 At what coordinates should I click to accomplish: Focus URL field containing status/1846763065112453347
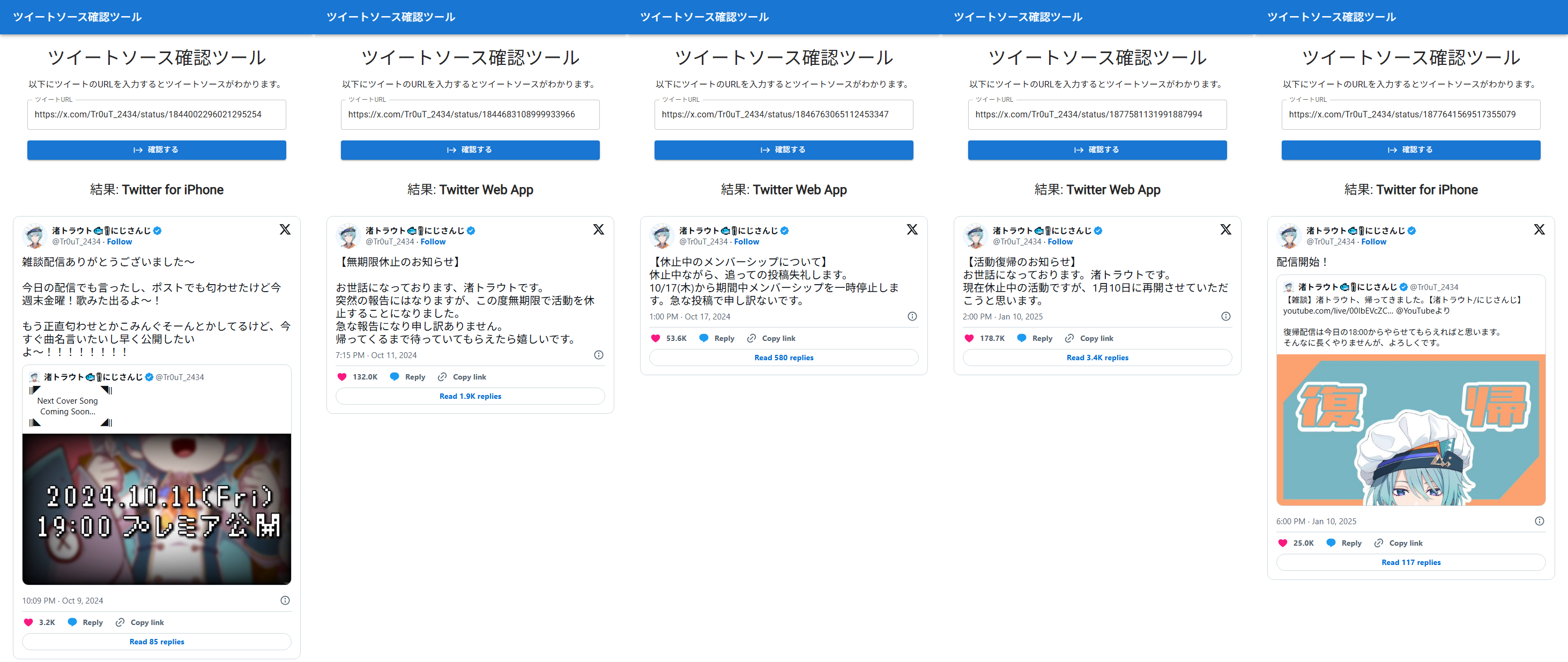pos(783,115)
